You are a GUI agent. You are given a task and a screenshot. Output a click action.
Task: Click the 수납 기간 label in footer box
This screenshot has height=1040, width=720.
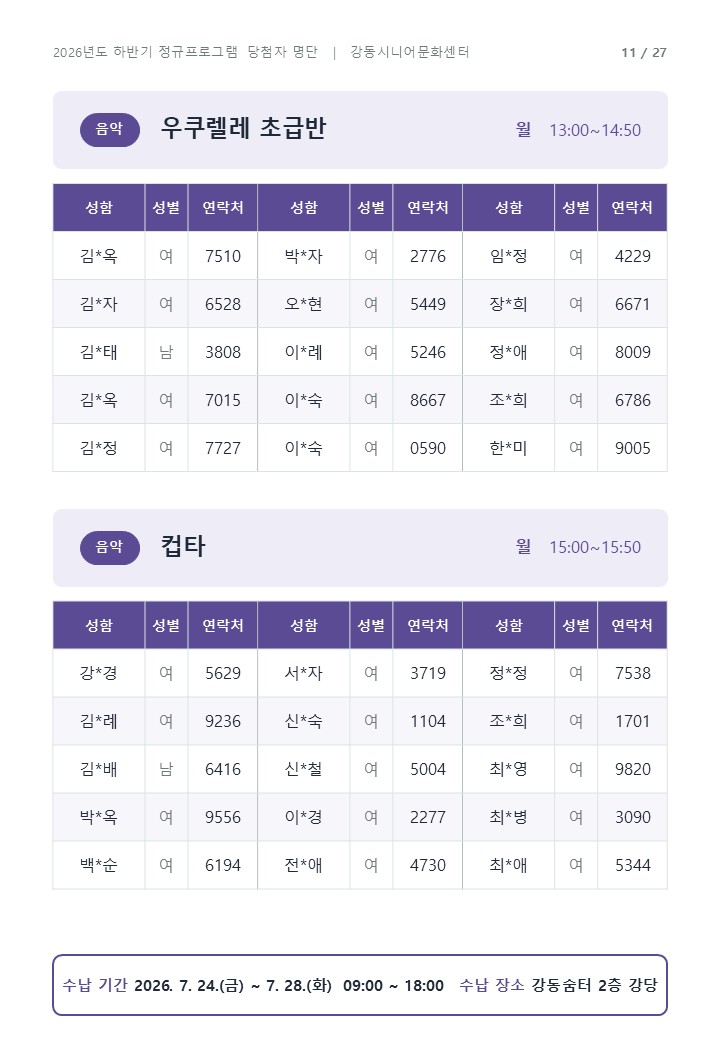tap(95, 985)
